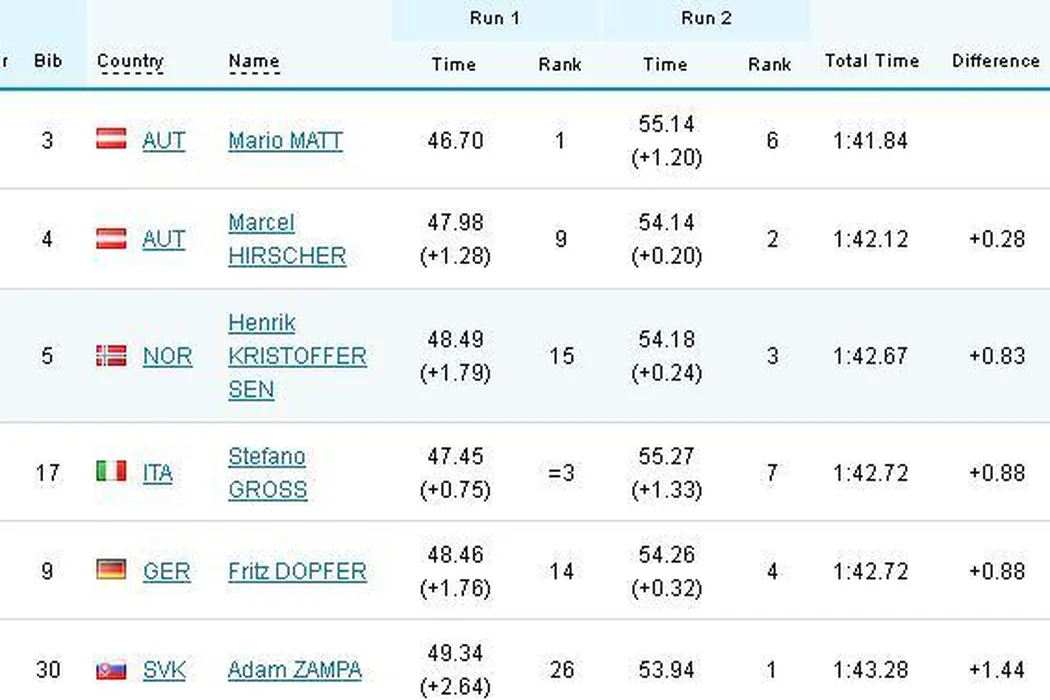The image size is (1050, 700).
Task: Click the Bib column header
Action: pos(47,61)
